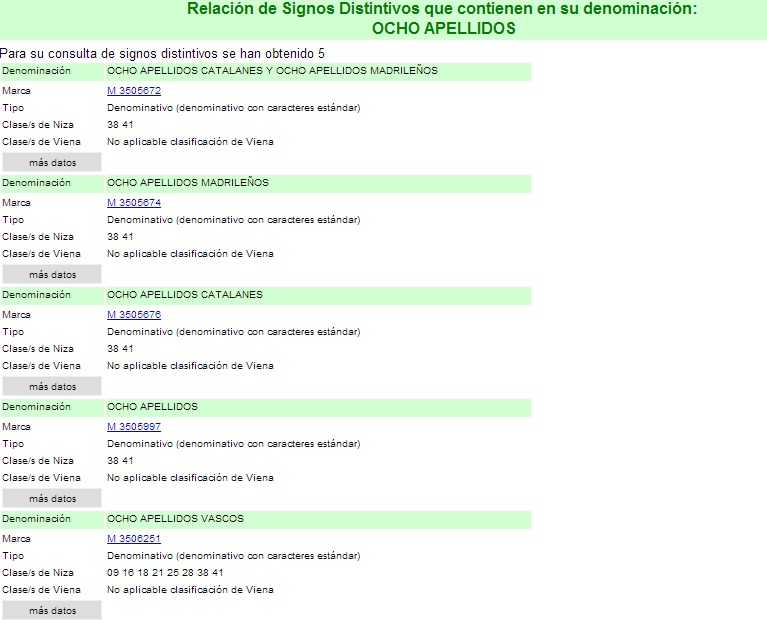Click 'más datos' below M 3505997 entry
Viewport: 767px width, 620px height.
click(x=52, y=499)
